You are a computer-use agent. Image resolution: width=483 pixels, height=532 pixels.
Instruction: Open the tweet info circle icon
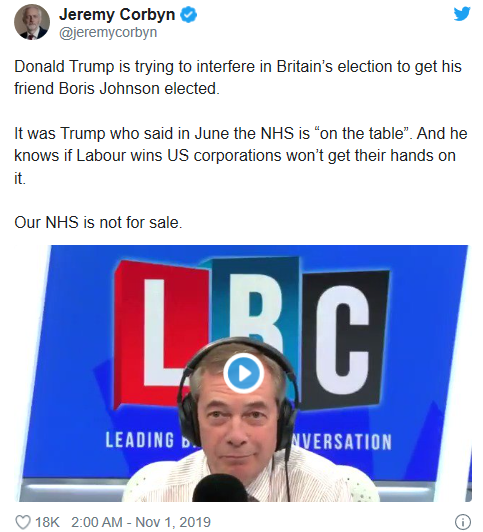coord(463,521)
